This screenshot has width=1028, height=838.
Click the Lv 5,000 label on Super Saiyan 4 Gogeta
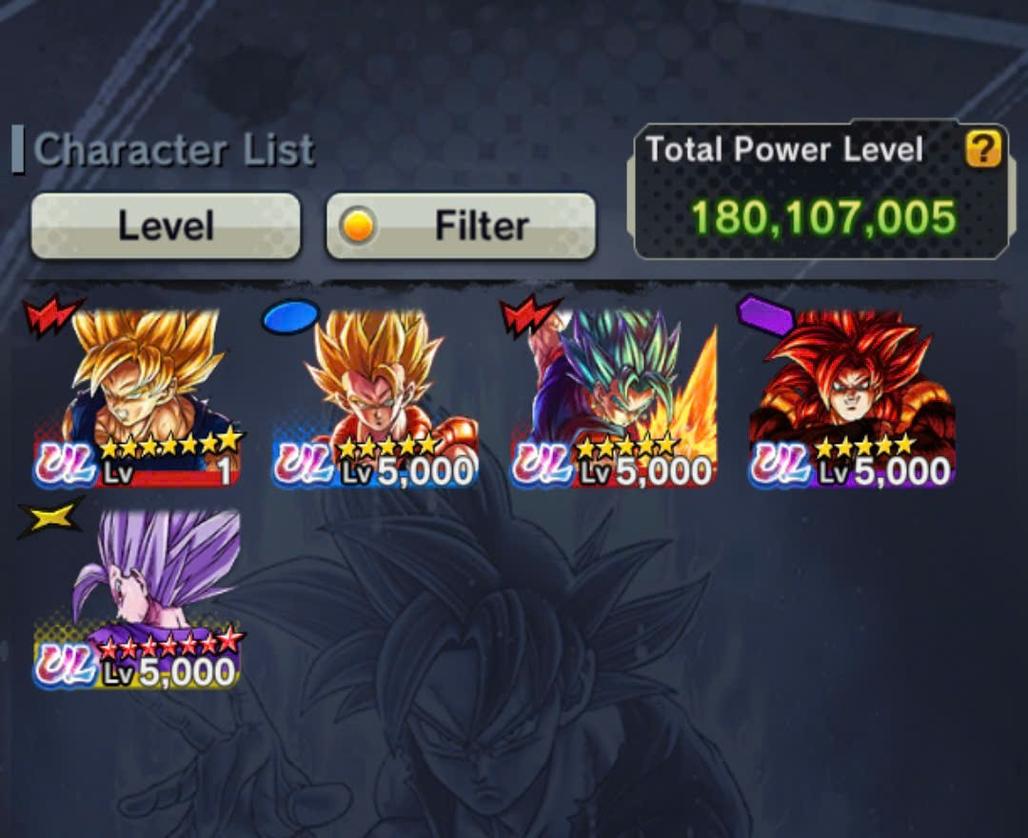pyautogui.click(x=884, y=471)
